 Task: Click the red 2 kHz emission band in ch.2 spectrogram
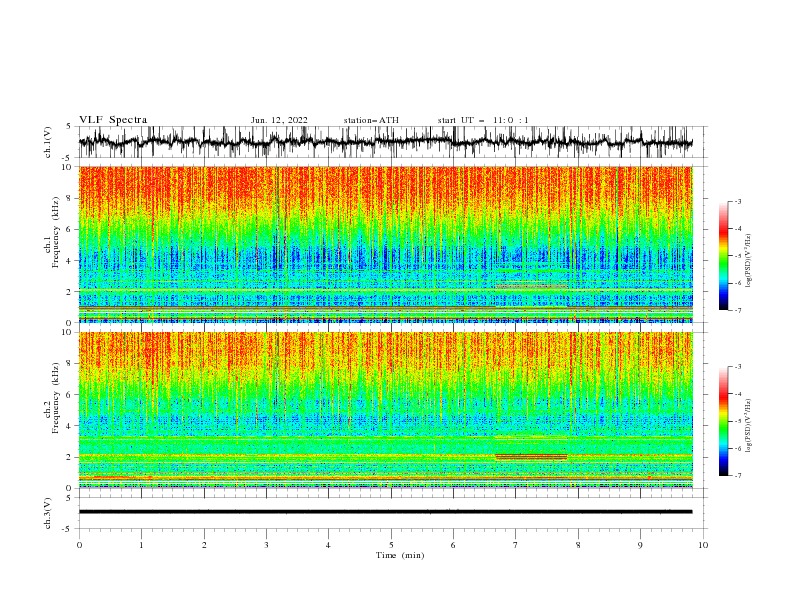coord(531,457)
